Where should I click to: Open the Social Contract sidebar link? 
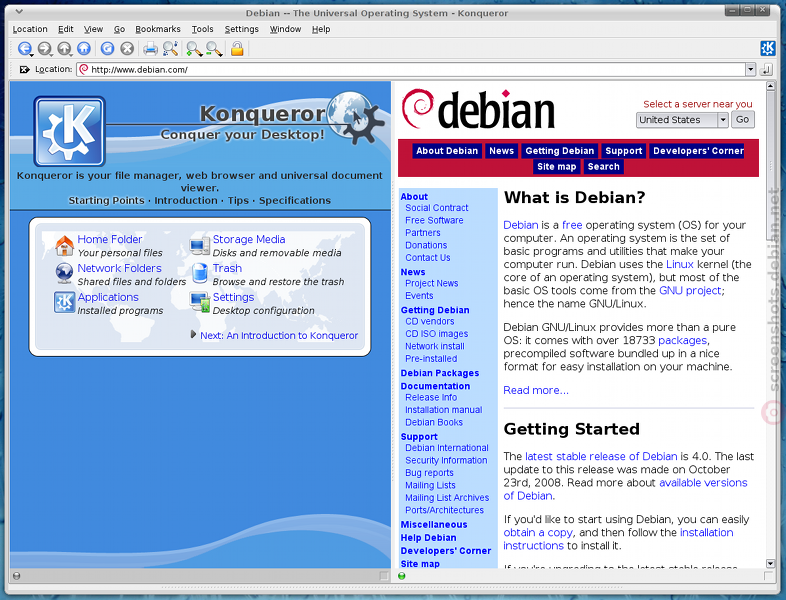pyautogui.click(x=437, y=208)
